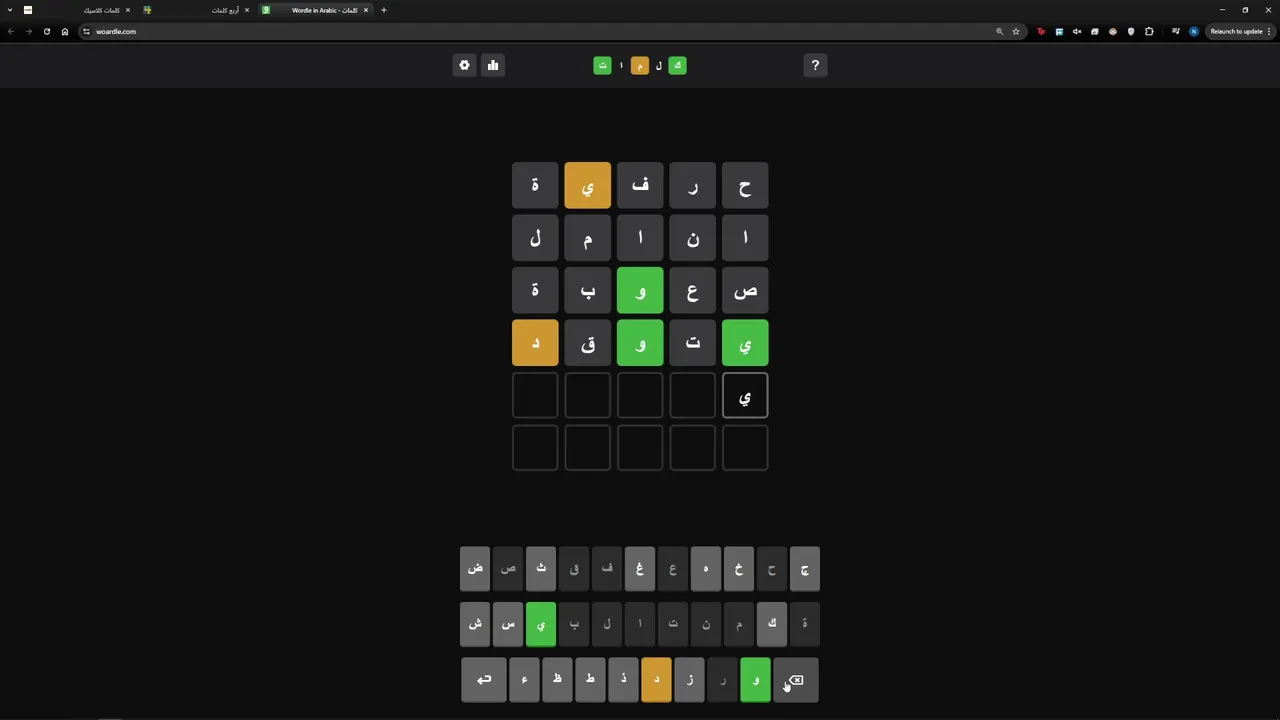Click the green ك tile in the logo
Viewport: 1280px width, 720px height.
[x=677, y=65]
